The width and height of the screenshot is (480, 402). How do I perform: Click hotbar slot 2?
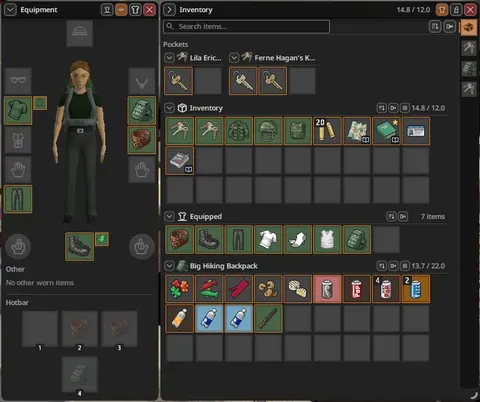click(x=79, y=329)
